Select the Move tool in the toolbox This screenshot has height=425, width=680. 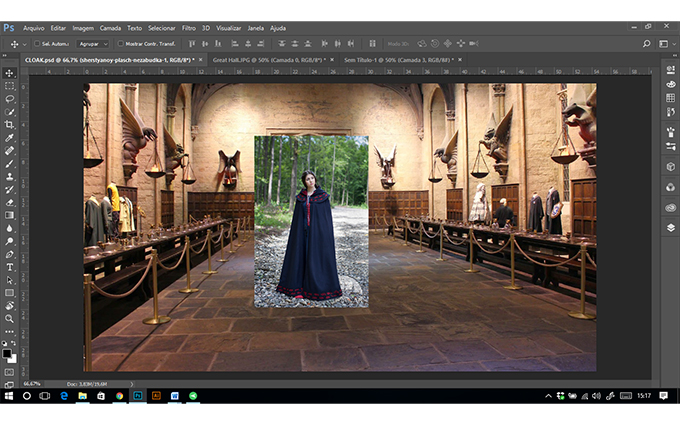pos(9,73)
